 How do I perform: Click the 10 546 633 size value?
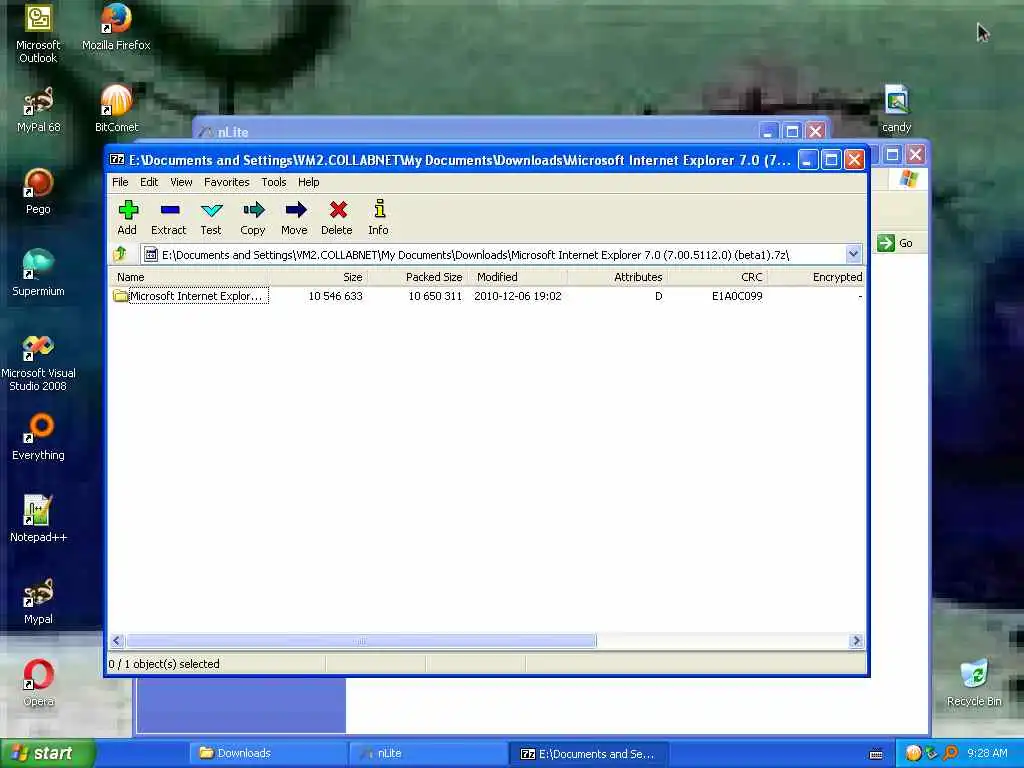point(335,296)
